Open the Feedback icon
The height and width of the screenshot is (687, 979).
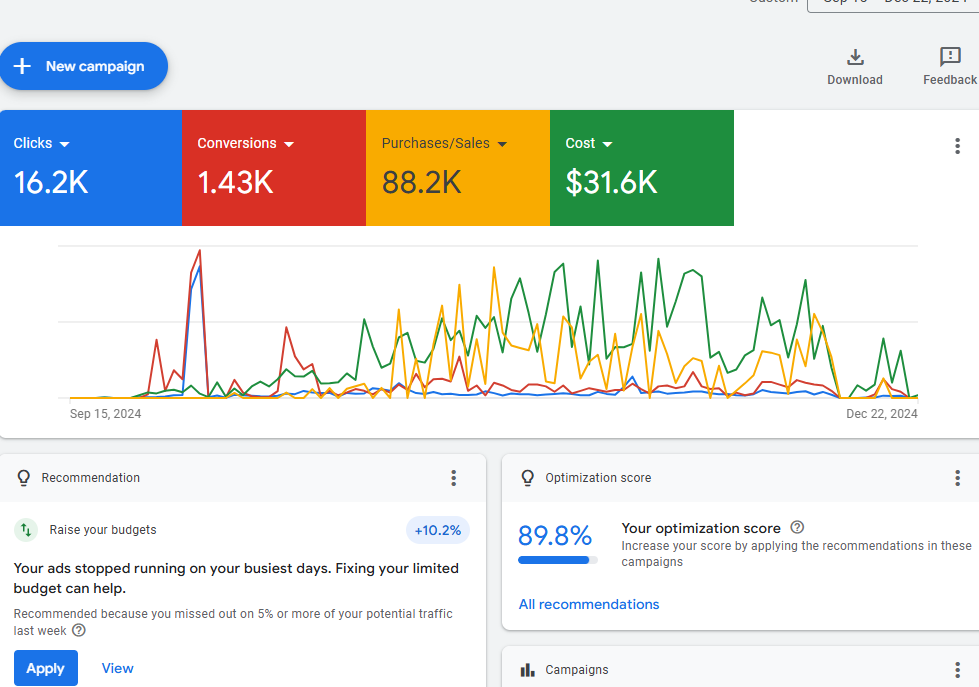(x=950, y=57)
